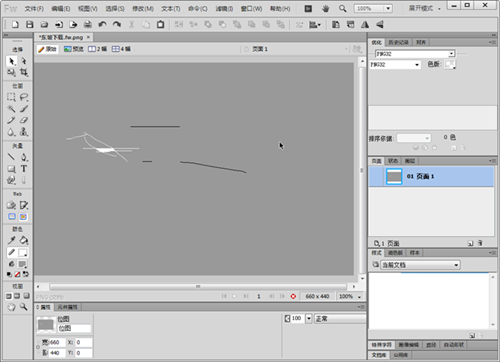
Task: Select the Brush tool
Action: [x=24, y=109]
